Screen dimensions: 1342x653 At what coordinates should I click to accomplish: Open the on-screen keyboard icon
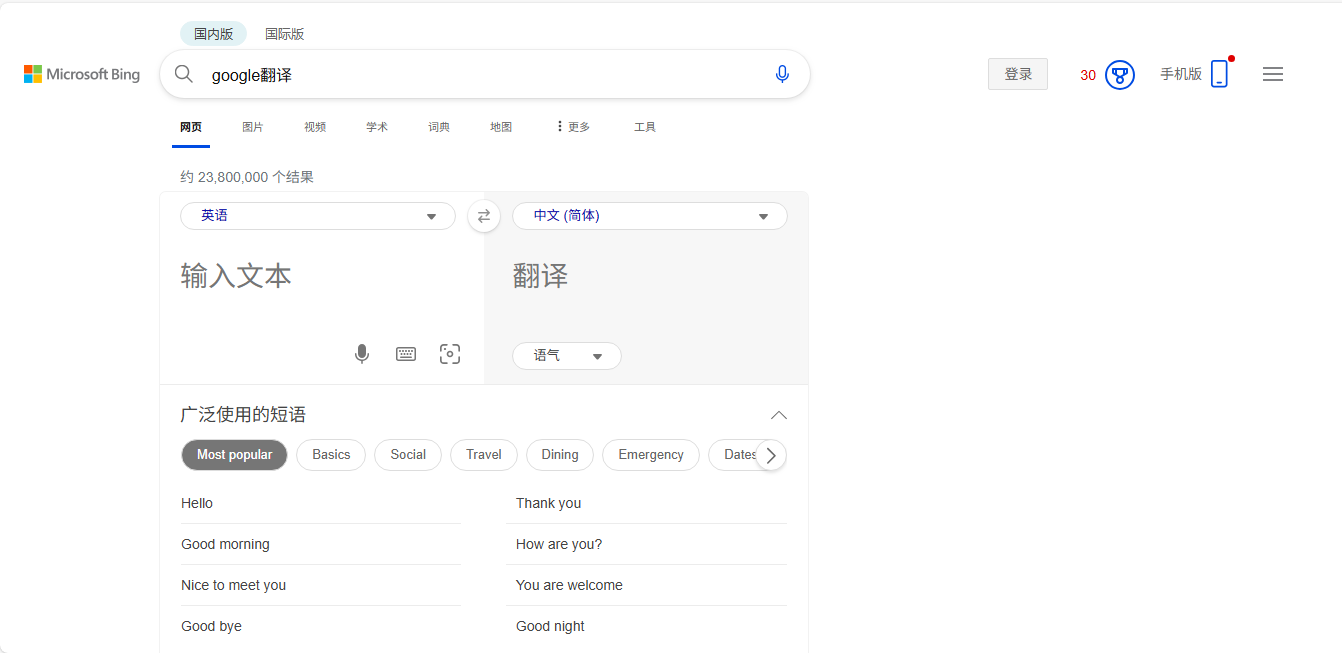coord(406,354)
